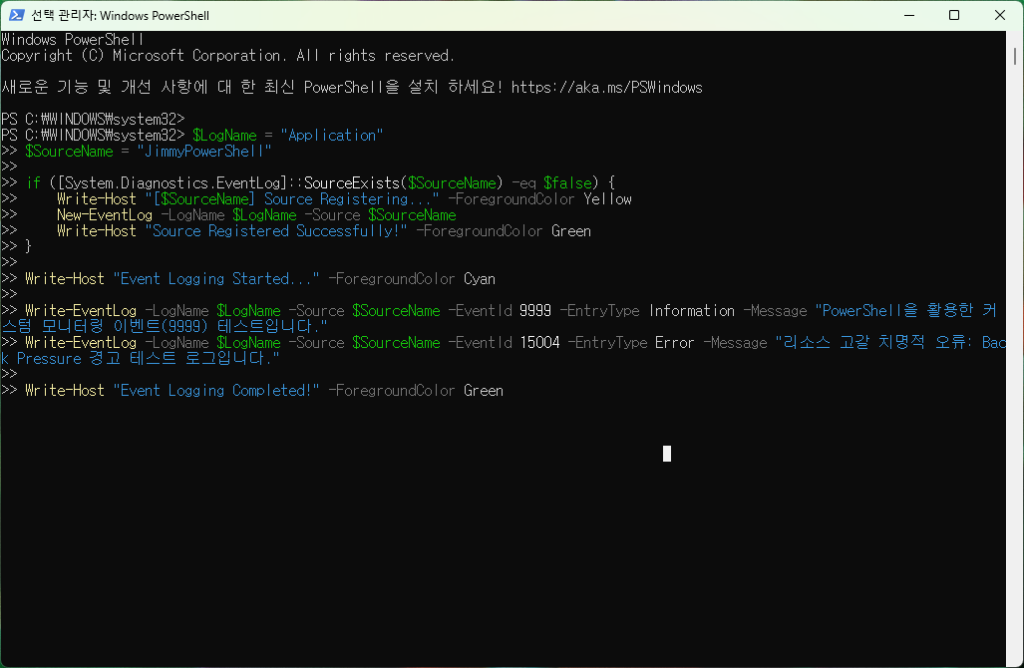Click the 'Yellow' foreground color value
1024x668 pixels.
(x=607, y=199)
